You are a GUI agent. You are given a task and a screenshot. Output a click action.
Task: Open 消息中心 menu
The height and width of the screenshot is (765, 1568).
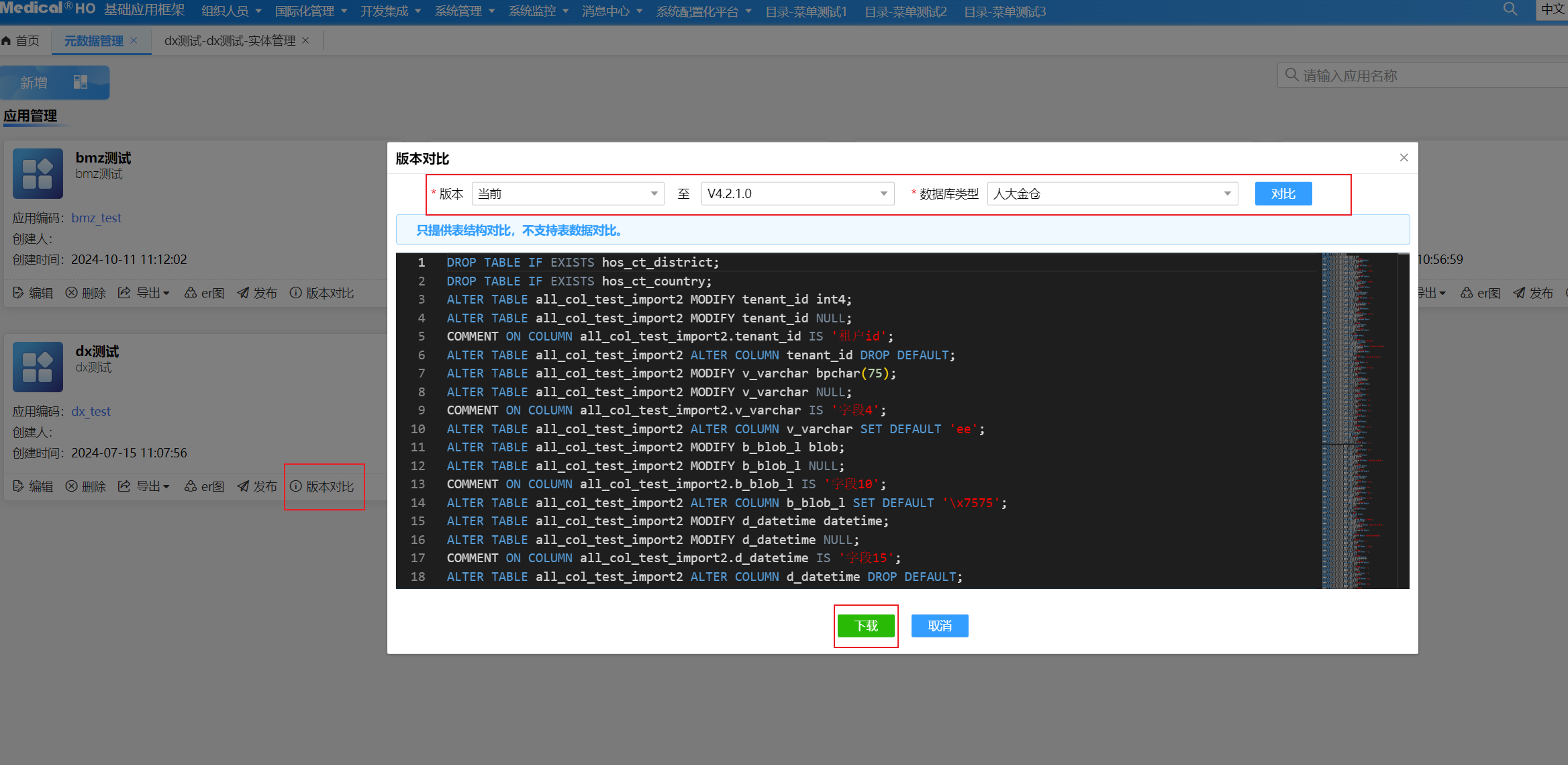point(612,11)
